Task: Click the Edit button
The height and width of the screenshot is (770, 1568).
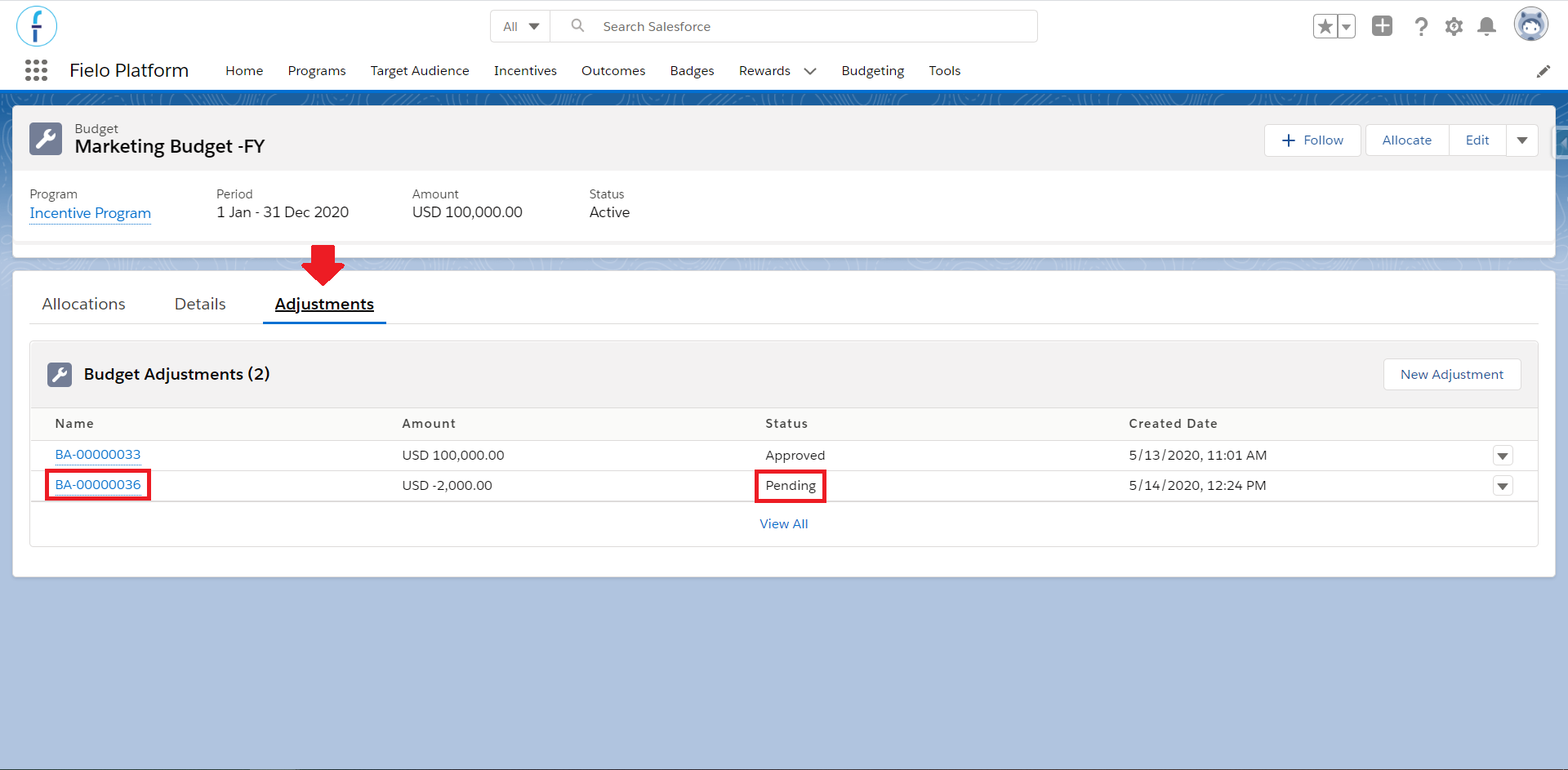Action: click(x=1477, y=140)
